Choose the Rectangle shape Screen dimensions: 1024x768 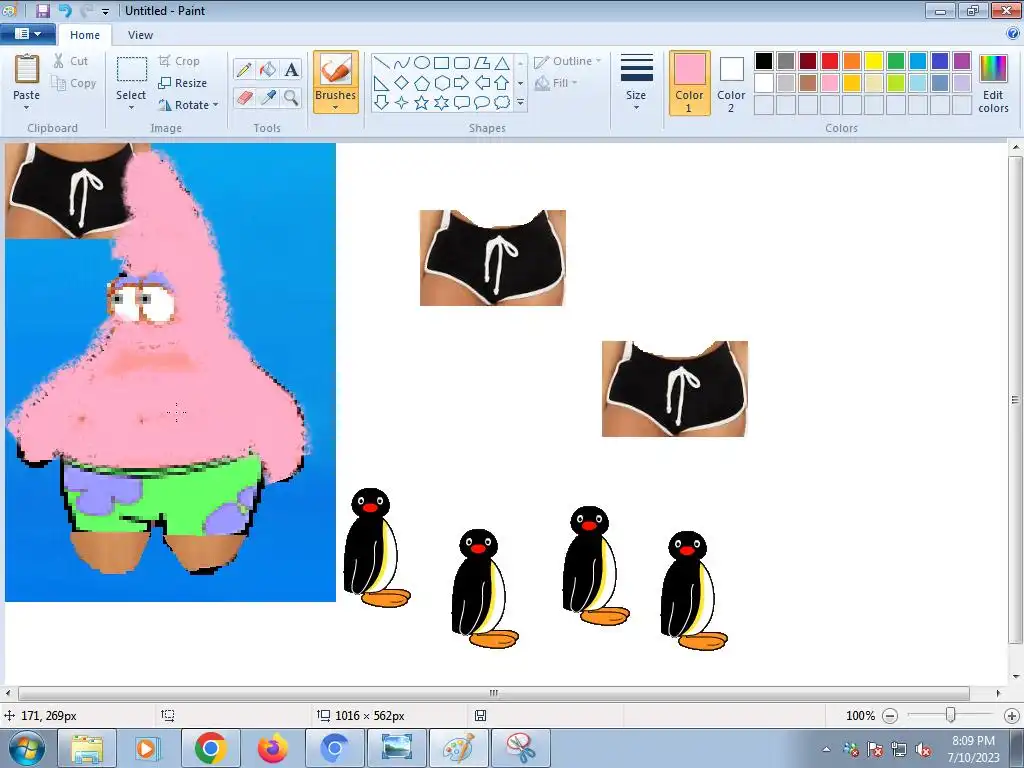pyautogui.click(x=441, y=63)
